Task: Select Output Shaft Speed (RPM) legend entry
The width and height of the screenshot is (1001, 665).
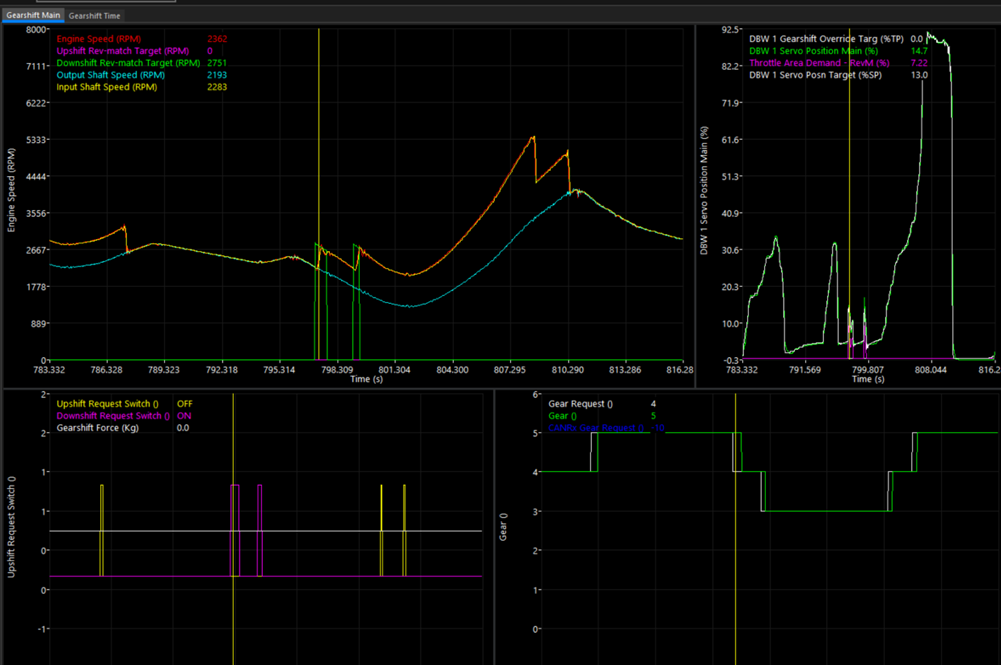Action: (110, 75)
